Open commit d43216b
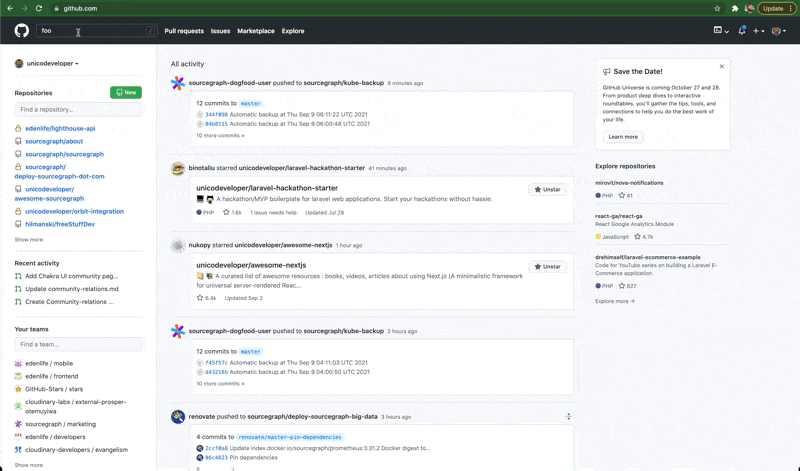Screen dimensions: 800x471 click(x=216, y=371)
